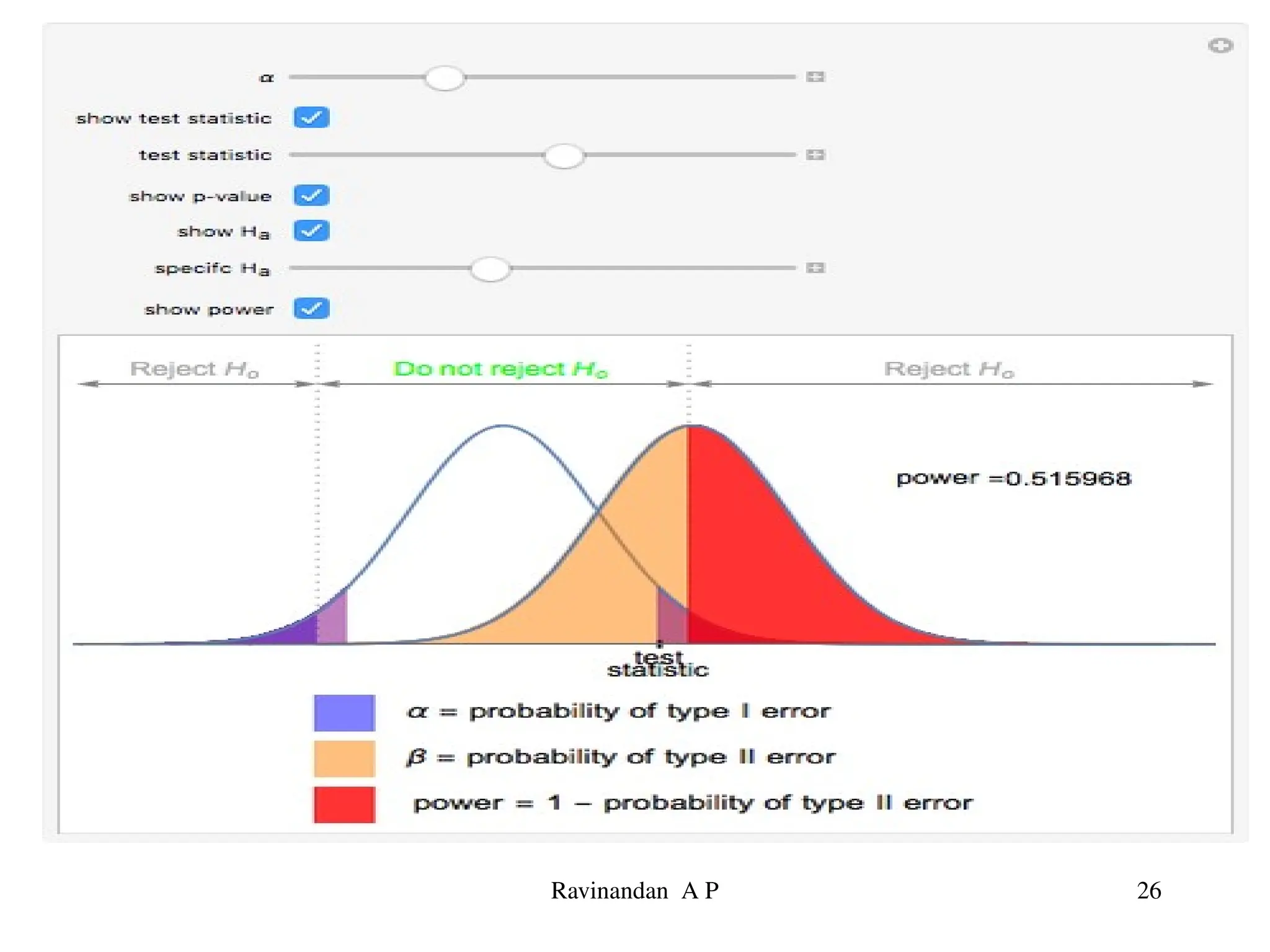
Task: Click the test statistic axis label
Action: pos(658,664)
